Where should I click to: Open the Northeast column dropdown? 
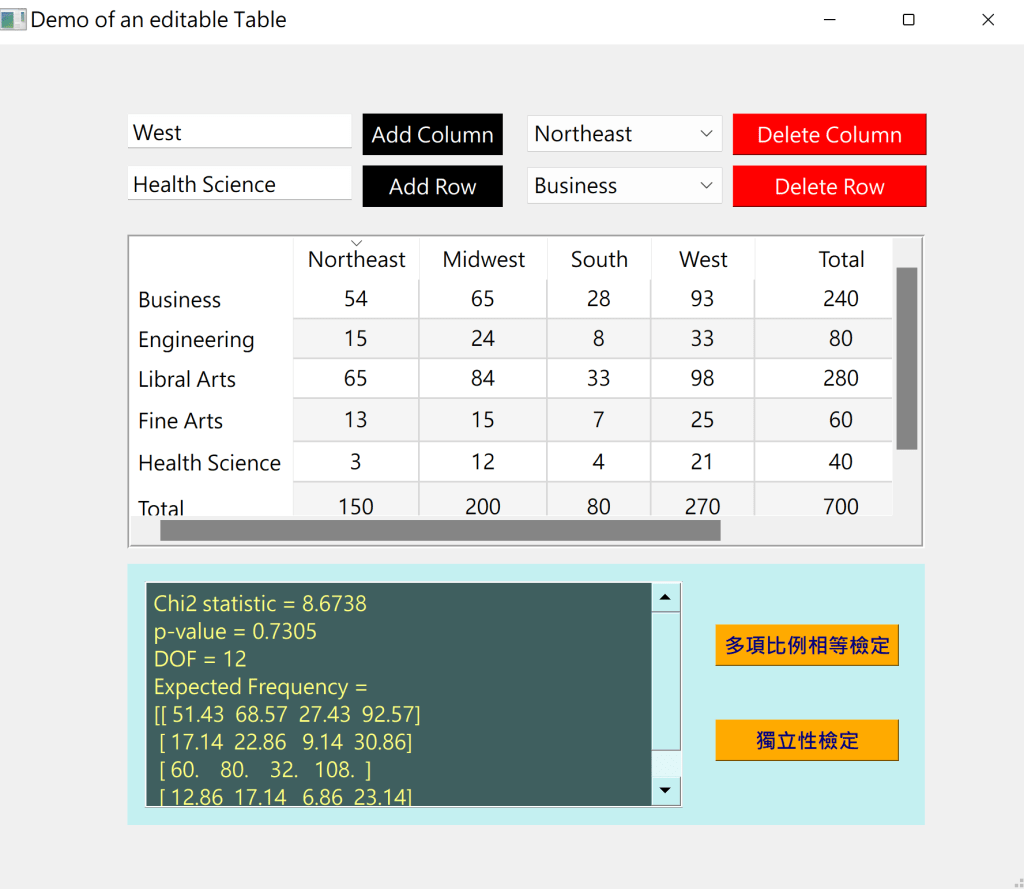click(624, 134)
